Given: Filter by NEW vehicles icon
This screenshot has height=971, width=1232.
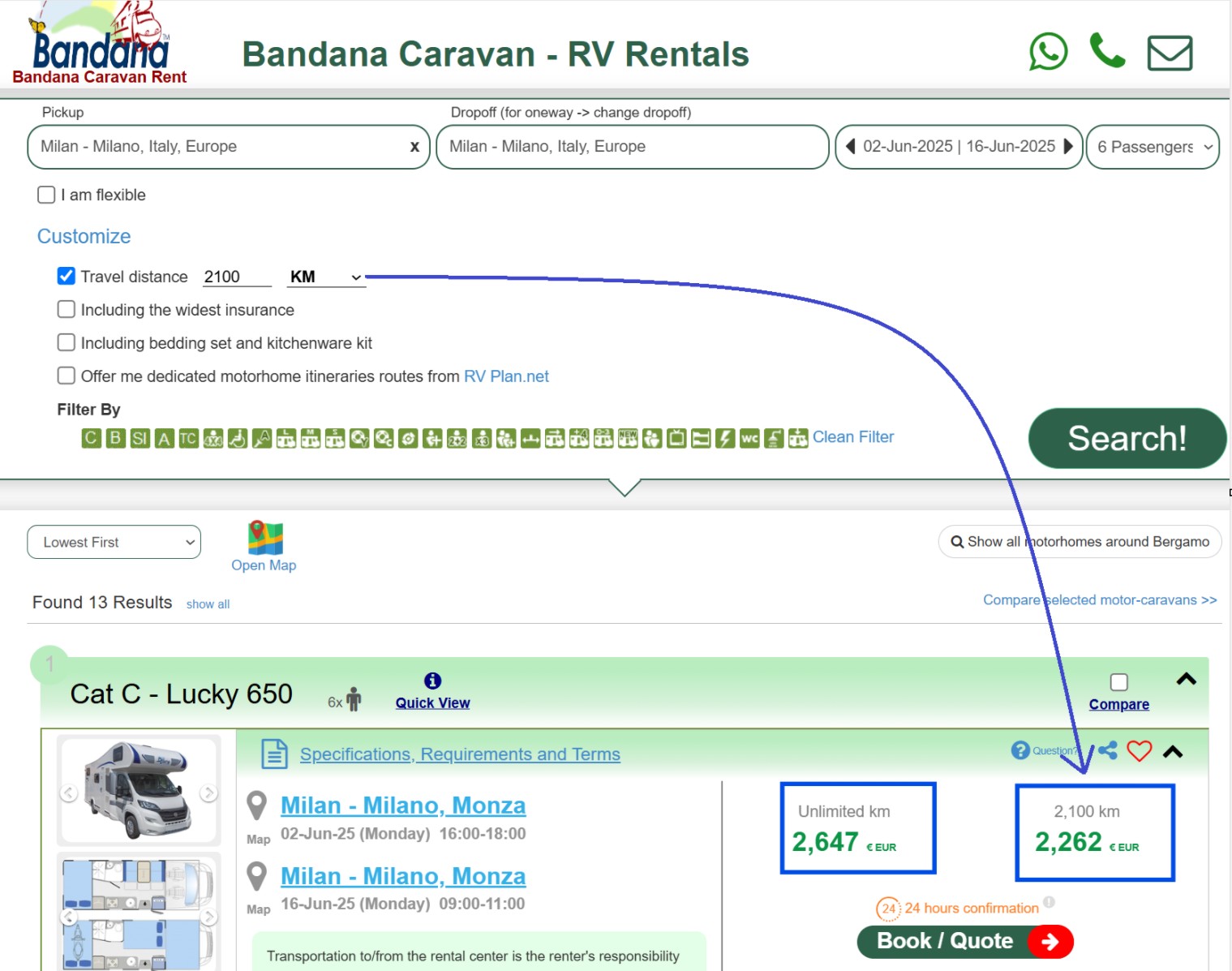Looking at the screenshot, I should 628,439.
